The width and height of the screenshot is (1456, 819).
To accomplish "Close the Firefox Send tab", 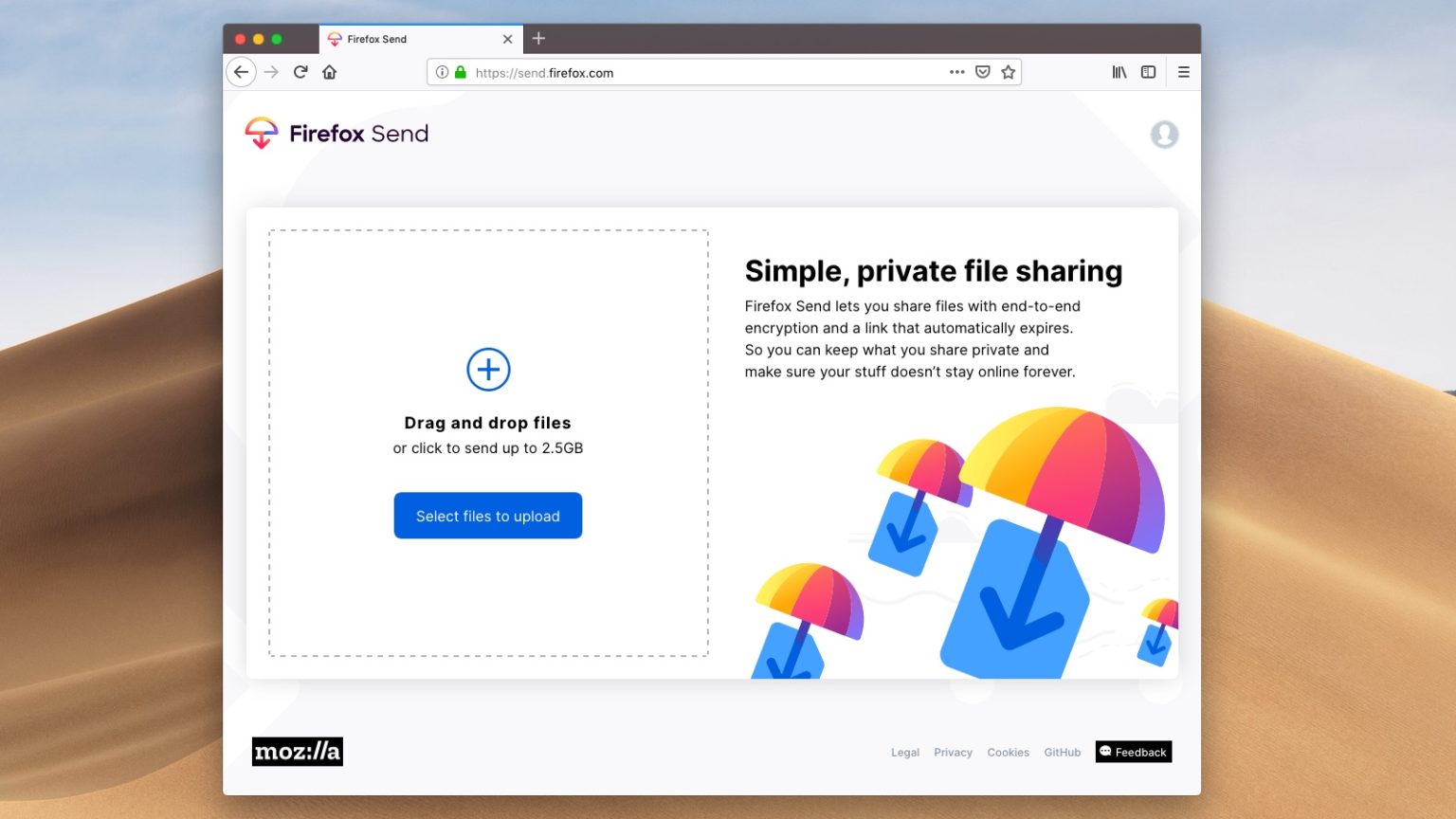I will 507,39.
